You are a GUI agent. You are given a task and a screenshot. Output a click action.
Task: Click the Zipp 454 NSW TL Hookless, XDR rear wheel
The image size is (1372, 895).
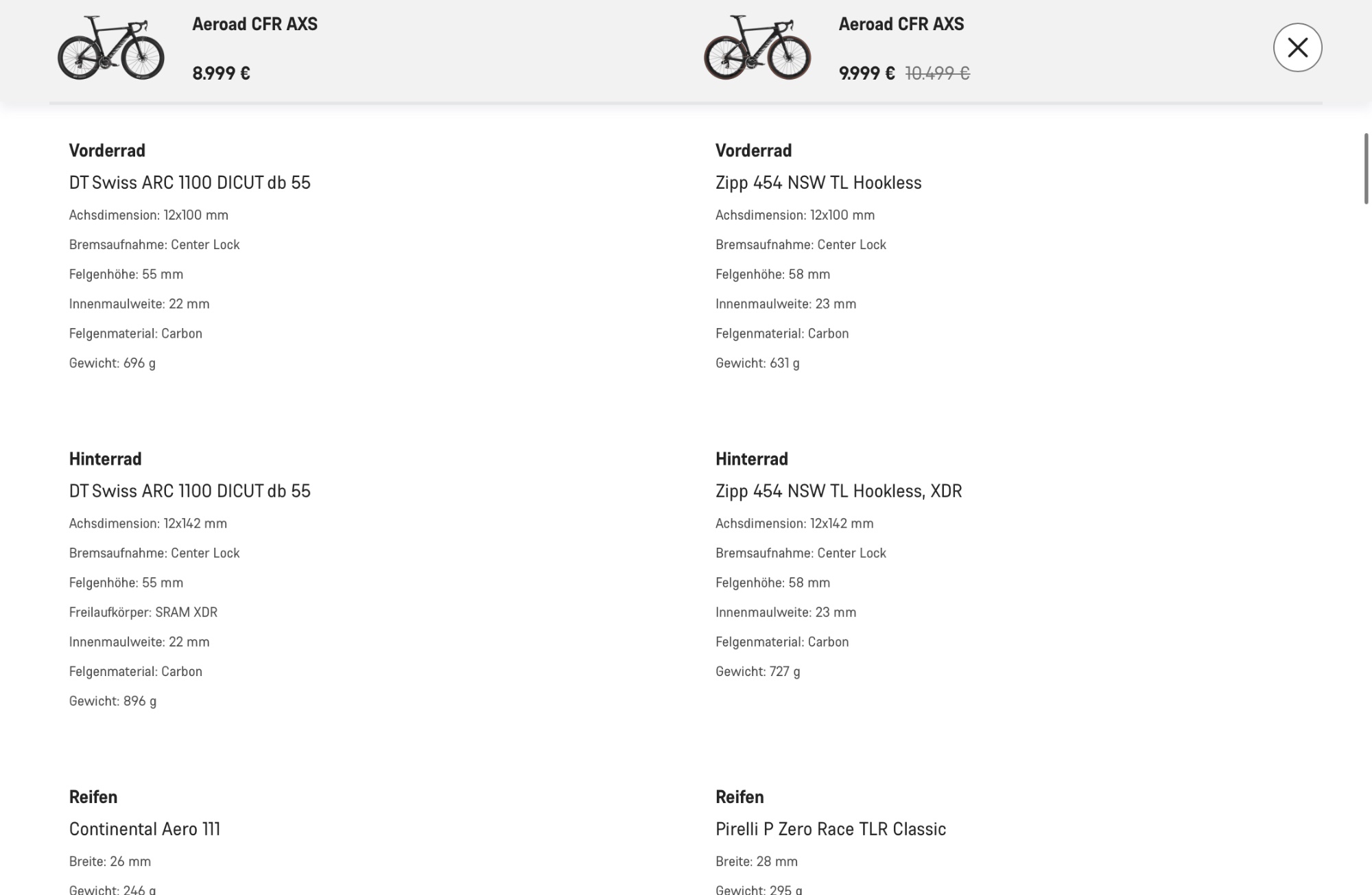click(838, 491)
